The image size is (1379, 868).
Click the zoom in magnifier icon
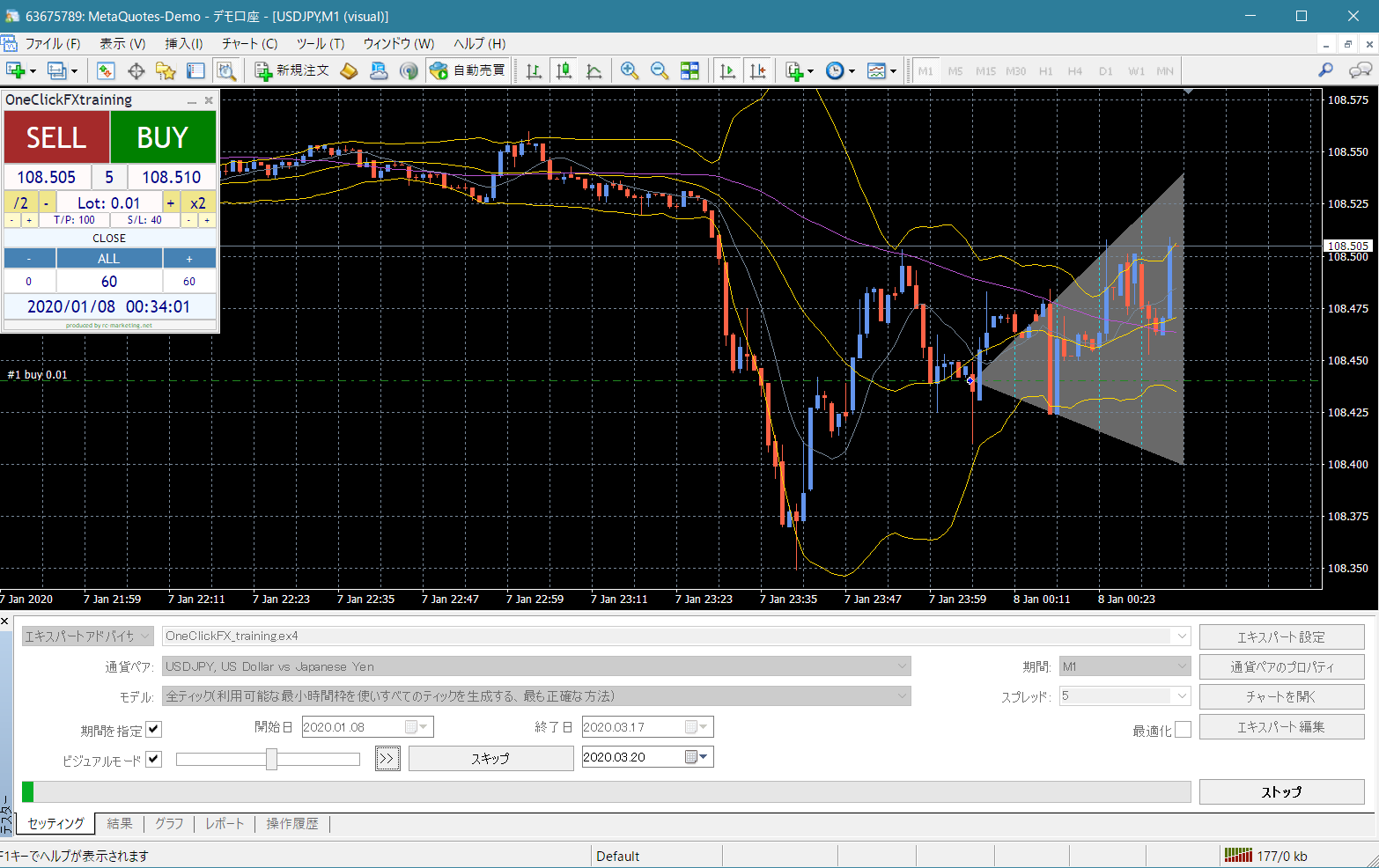coord(629,71)
